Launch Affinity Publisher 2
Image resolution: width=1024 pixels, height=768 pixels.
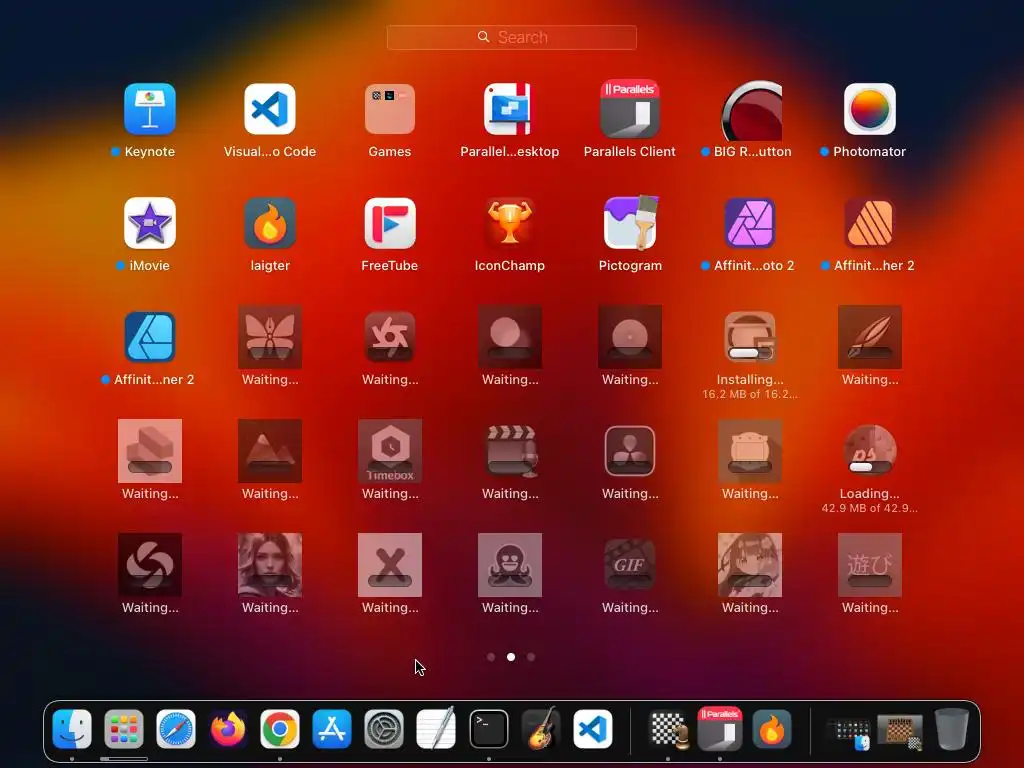click(x=869, y=223)
